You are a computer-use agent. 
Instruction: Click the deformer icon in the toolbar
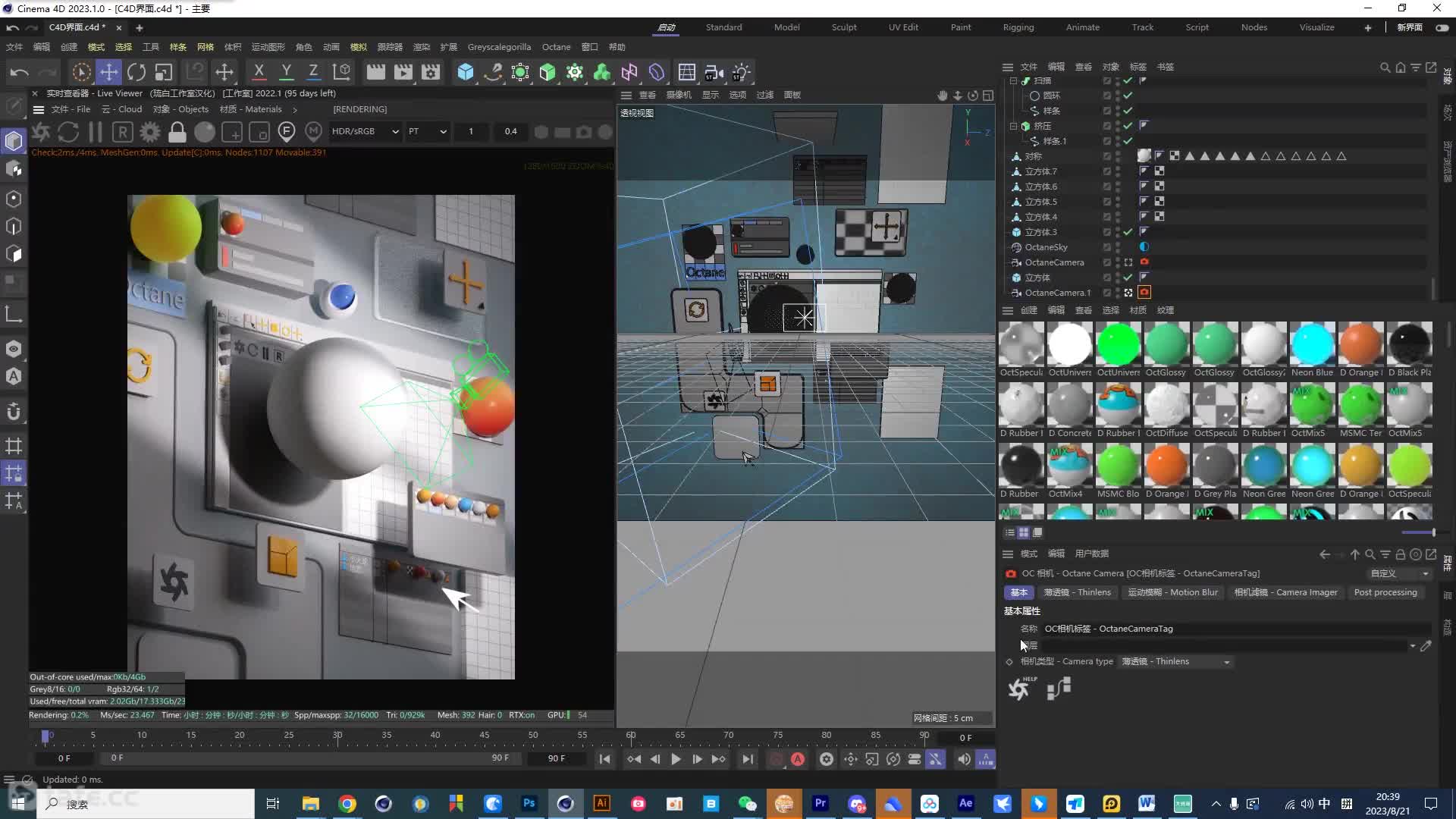coord(657,72)
